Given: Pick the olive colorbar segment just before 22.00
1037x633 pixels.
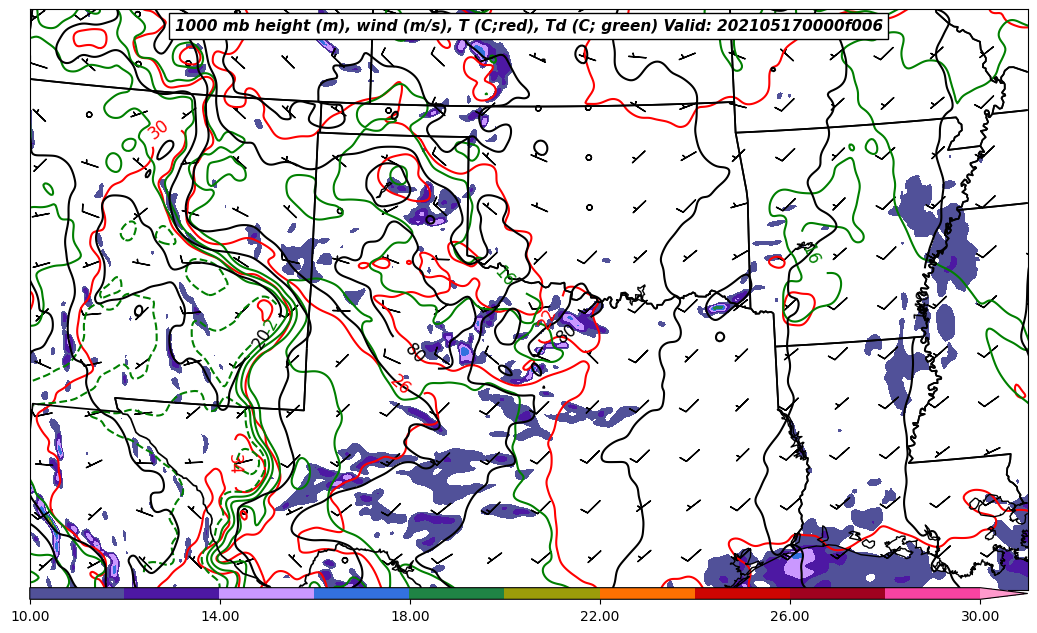Looking at the screenshot, I should pyautogui.click(x=552, y=593).
